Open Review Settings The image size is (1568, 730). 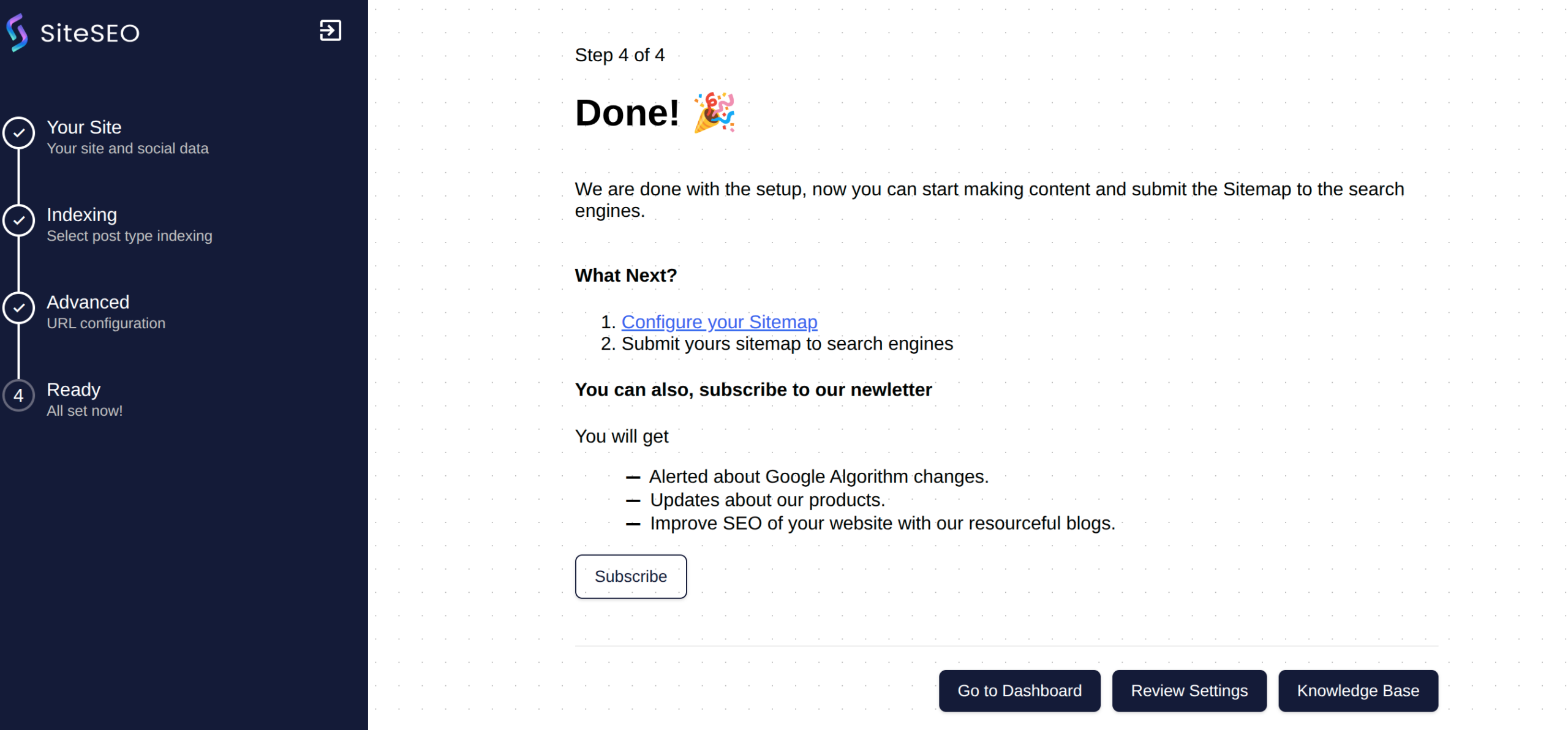click(x=1189, y=691)
